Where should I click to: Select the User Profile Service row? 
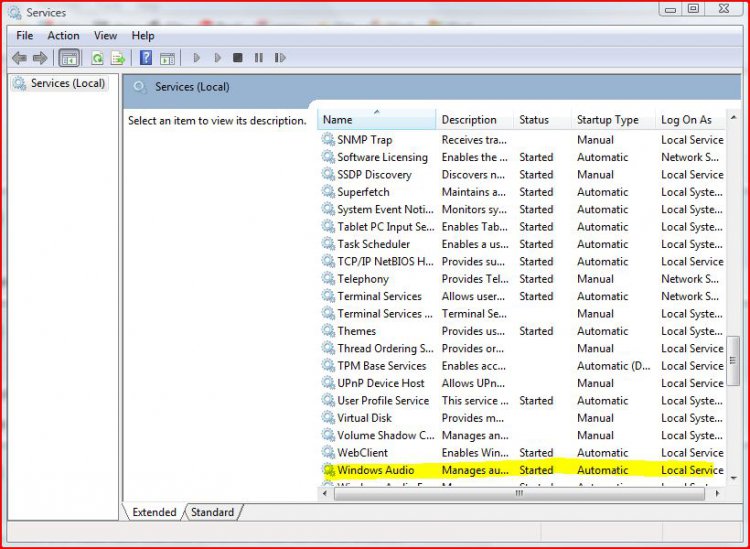click(522, 401)
